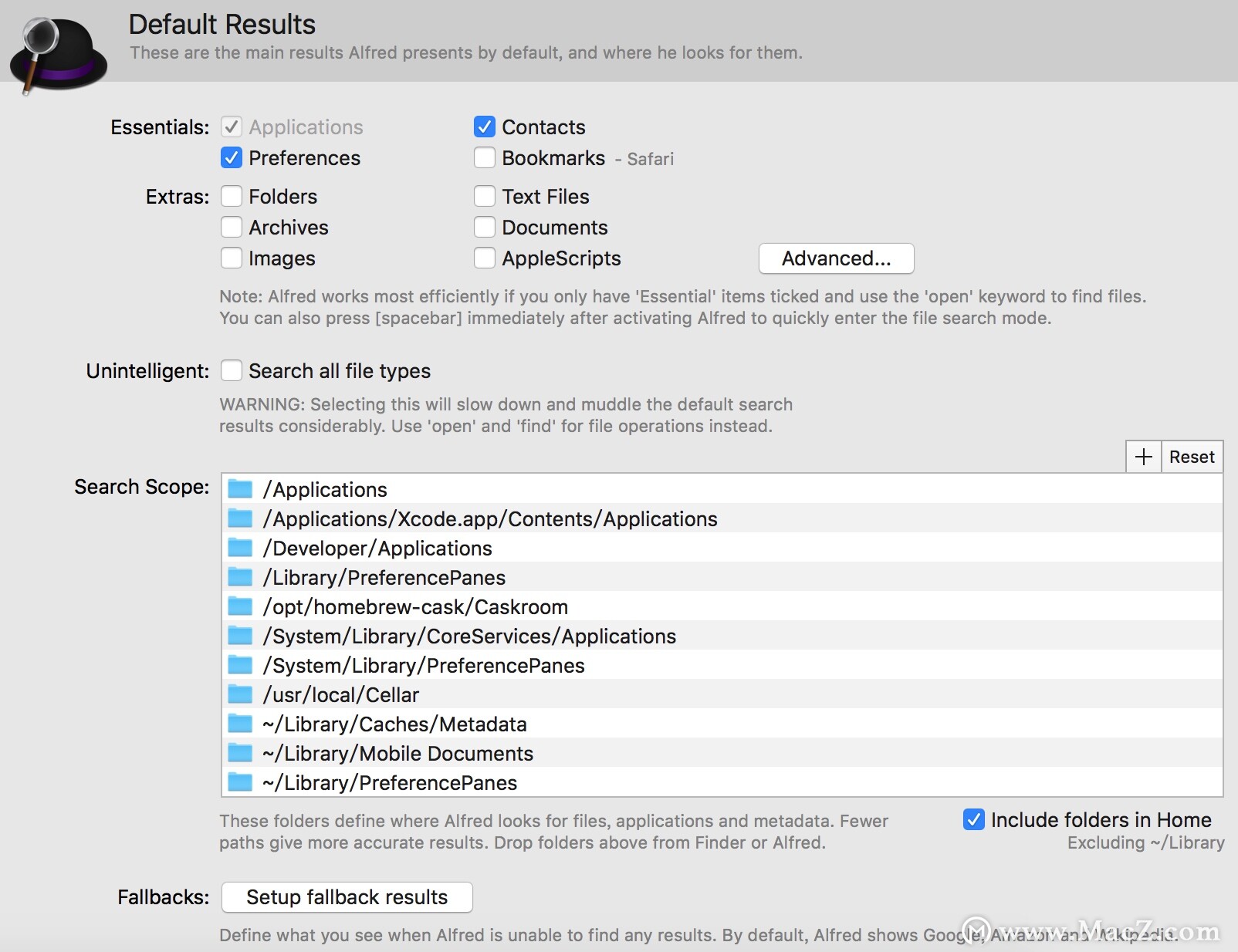This screenshot has width=1238, height=952.
Task: Click folder icon beside /usr/local/Cellar
Action: click(x=240, y=694)
